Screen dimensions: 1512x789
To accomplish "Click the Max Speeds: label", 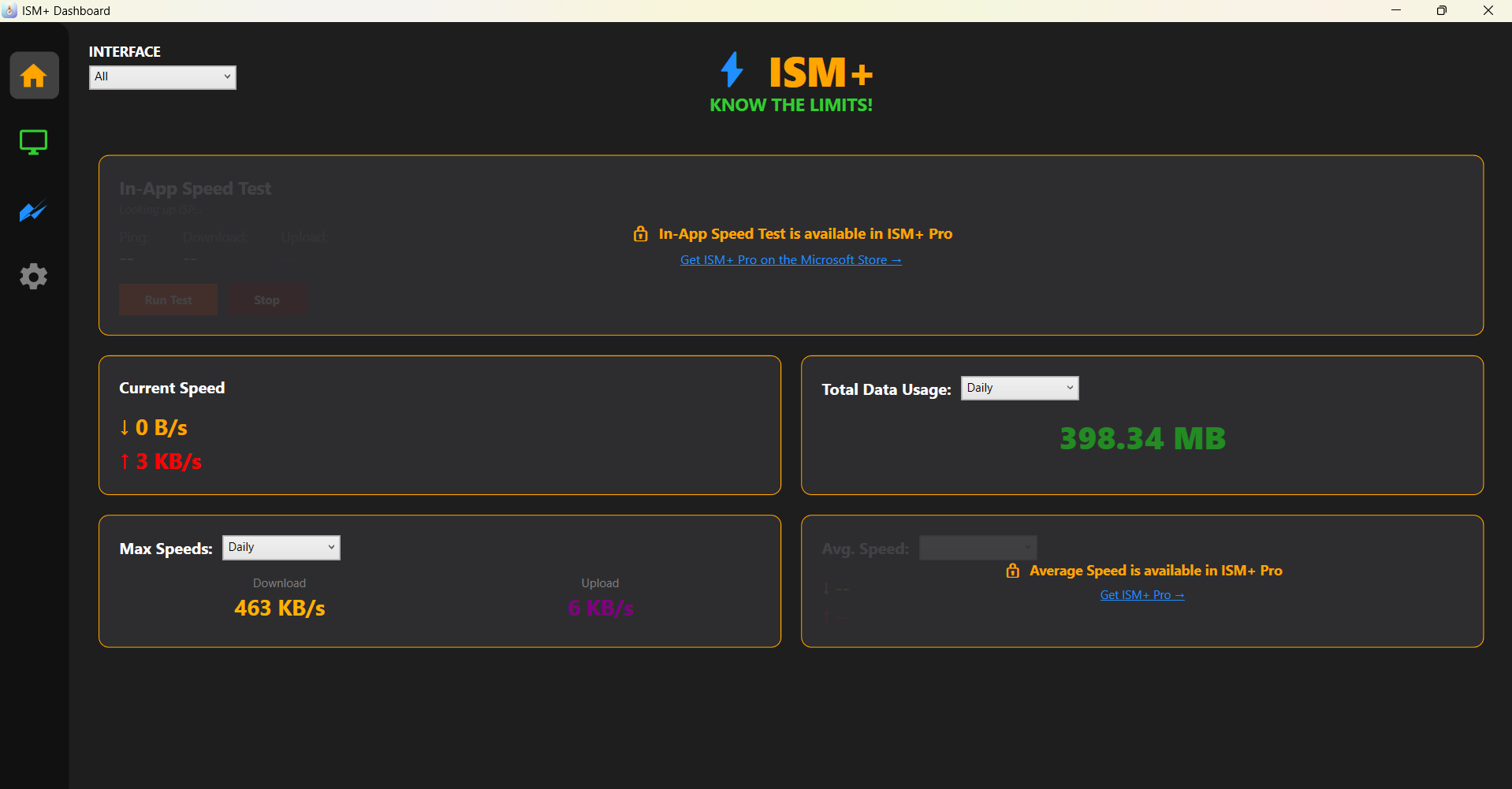I will (x=166, y=549).
